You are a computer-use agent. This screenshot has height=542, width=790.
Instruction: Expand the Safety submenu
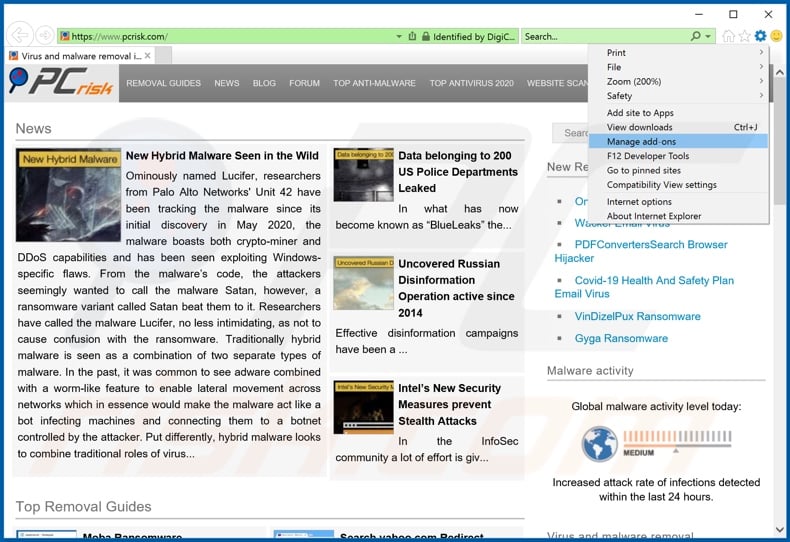pyautogui.click(x=678, y=96)
